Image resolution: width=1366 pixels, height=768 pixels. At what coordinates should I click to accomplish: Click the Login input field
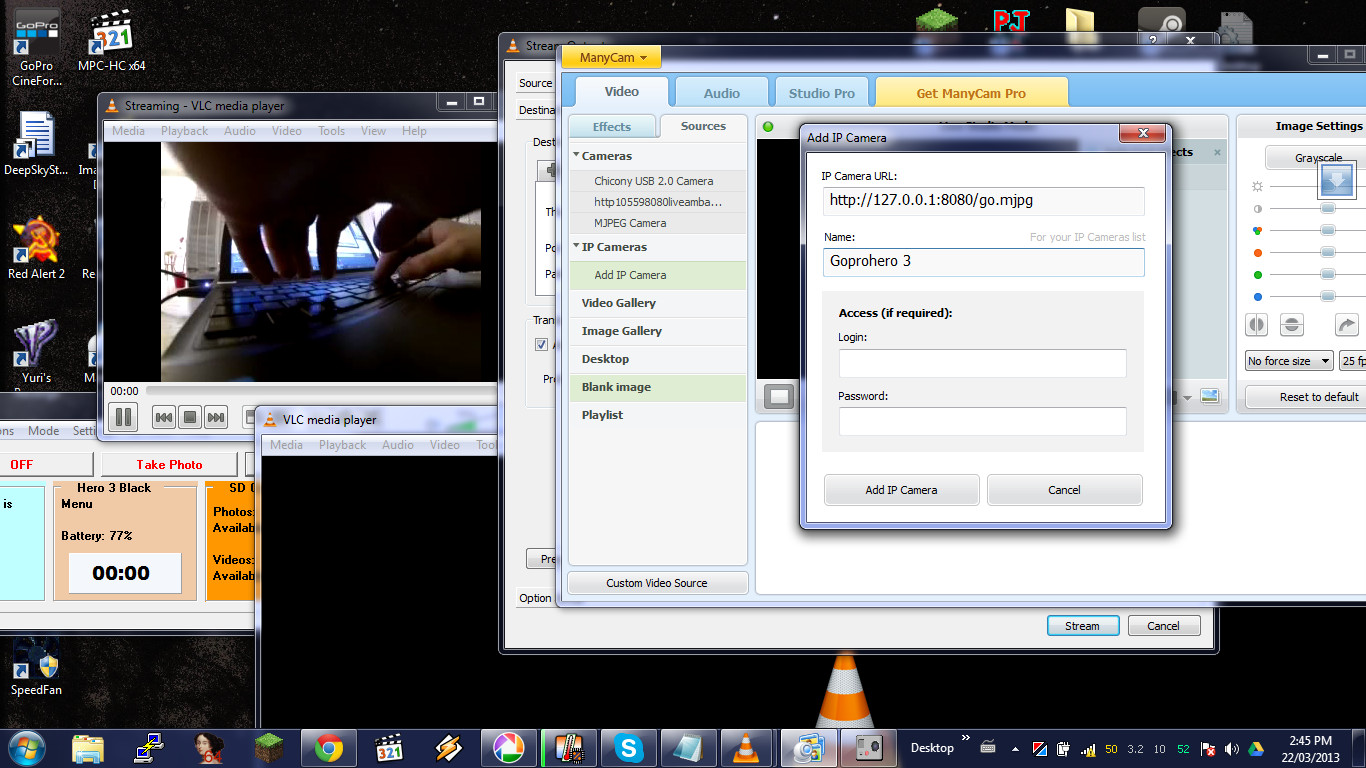982,363
